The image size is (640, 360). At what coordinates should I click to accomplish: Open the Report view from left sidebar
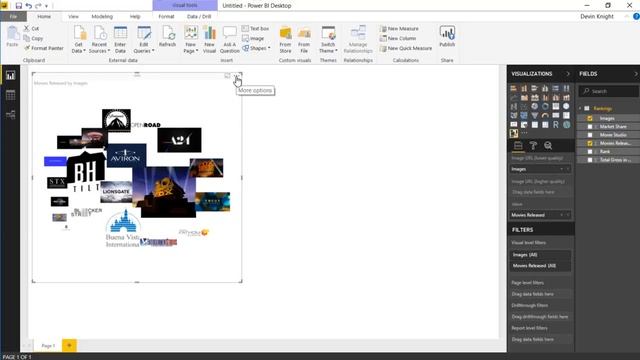(x=10, y=75)
